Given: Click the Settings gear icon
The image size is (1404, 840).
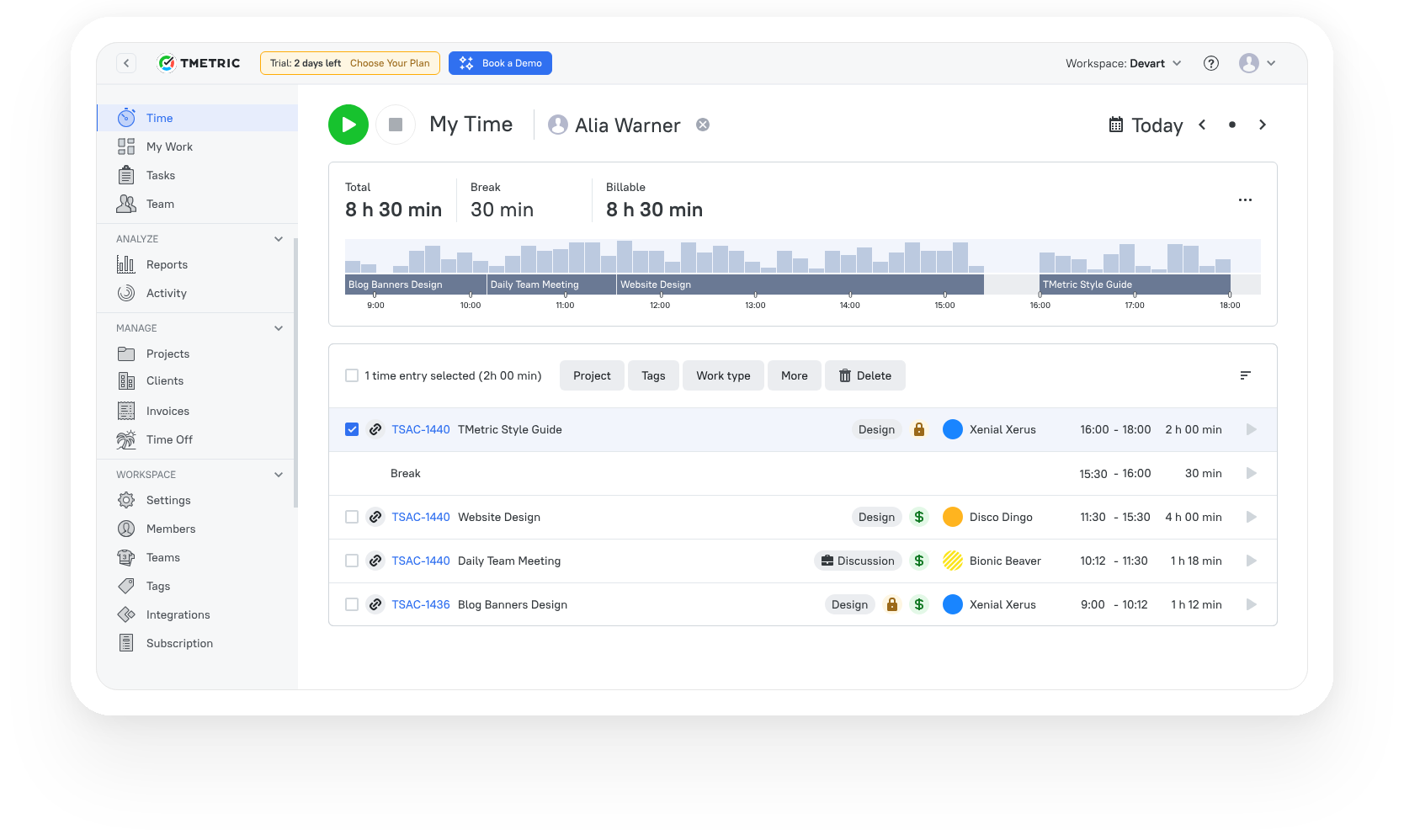Looking at the screenshot, I should [126, 500].
